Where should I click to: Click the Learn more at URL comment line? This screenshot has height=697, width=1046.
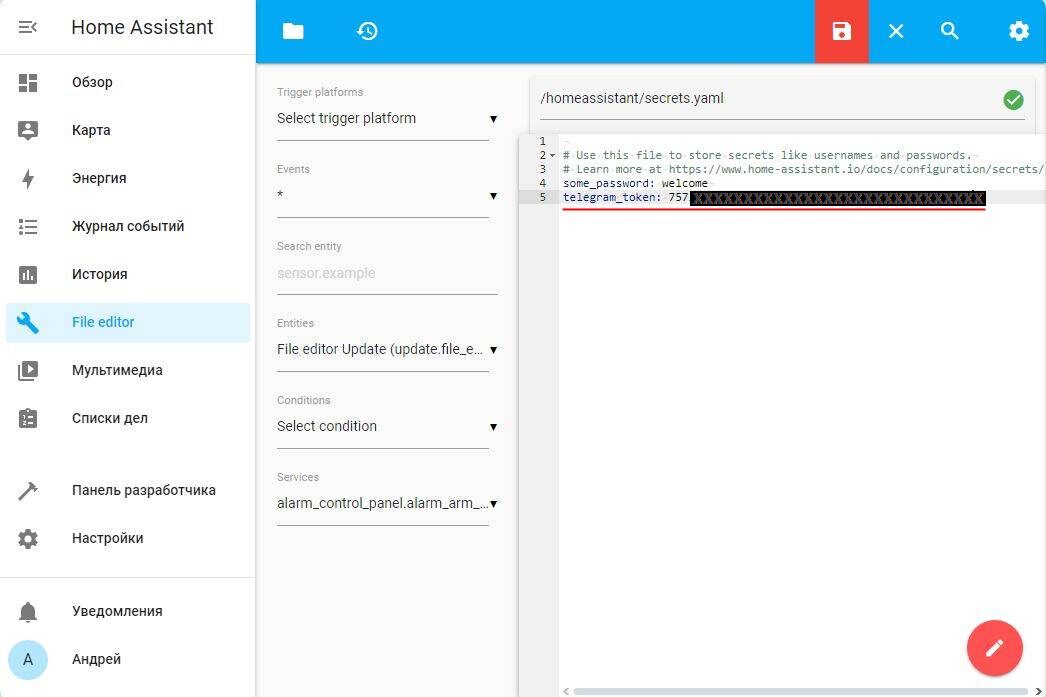803,169
